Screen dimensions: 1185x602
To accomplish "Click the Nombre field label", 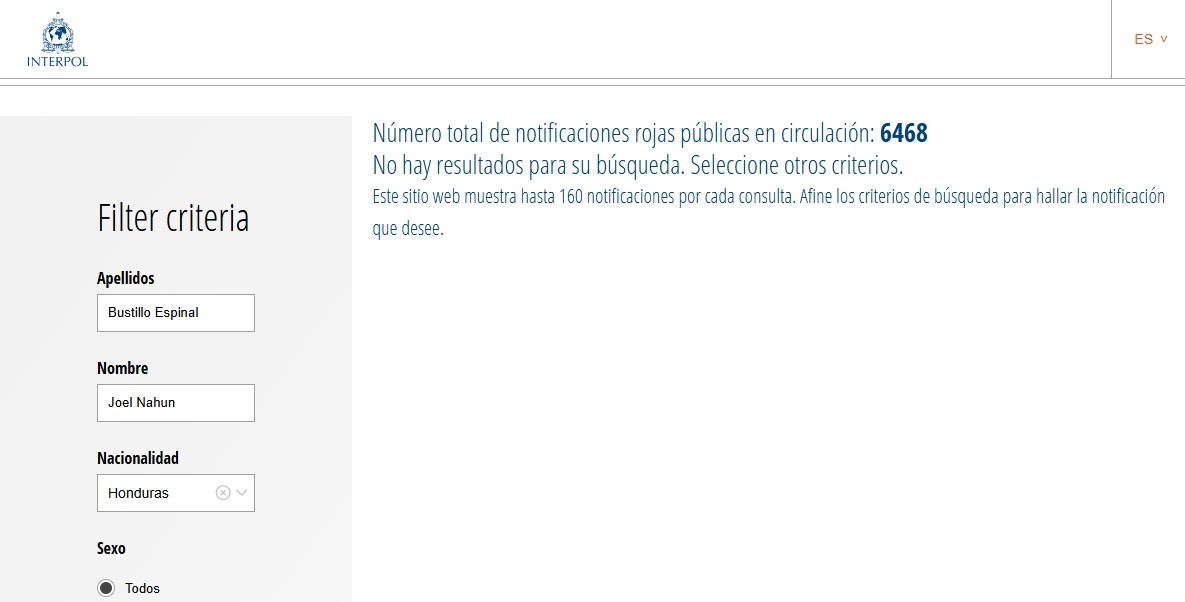I will (x=123, y=369).
